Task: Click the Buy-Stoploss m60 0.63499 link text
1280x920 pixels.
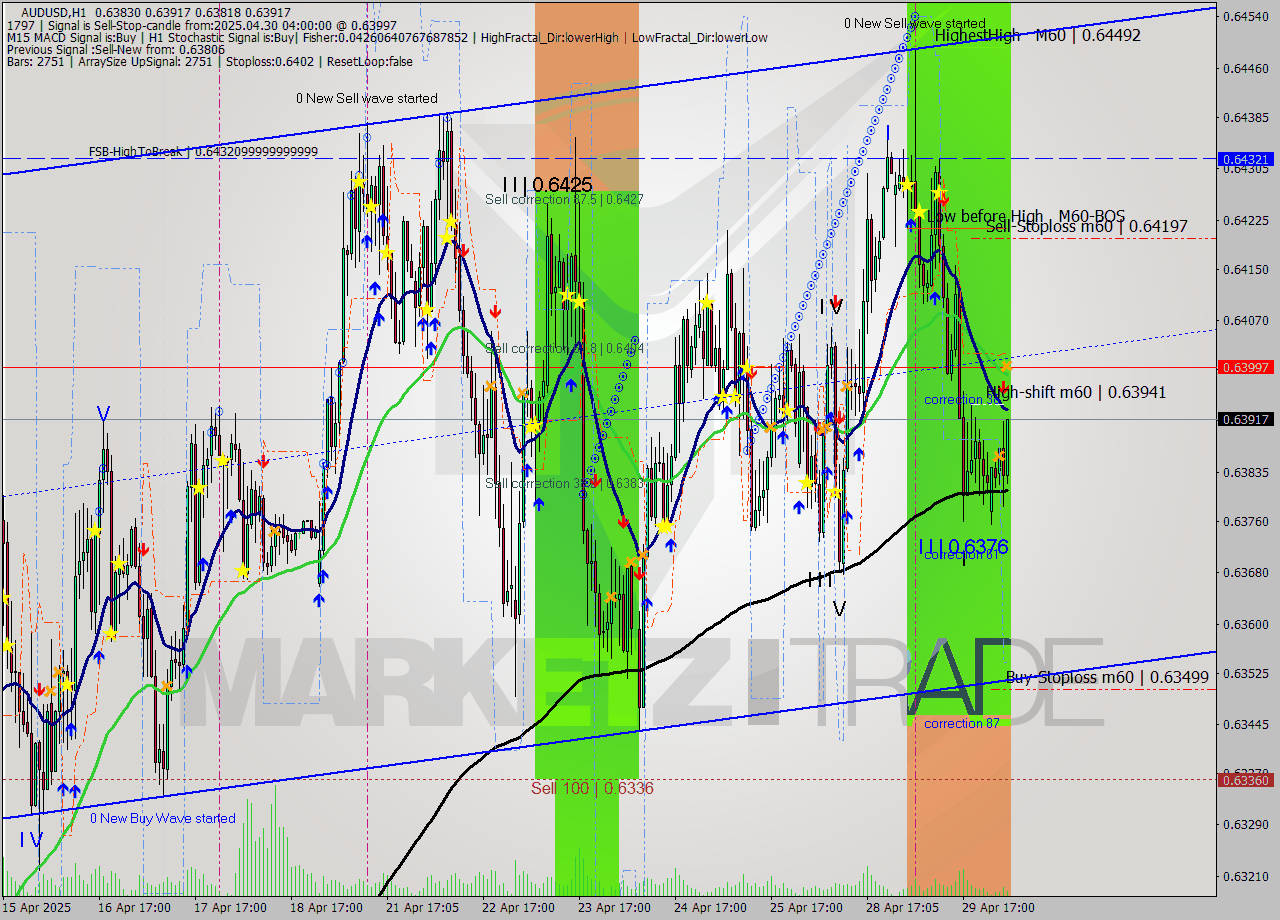Action: tap(1110, 678)
